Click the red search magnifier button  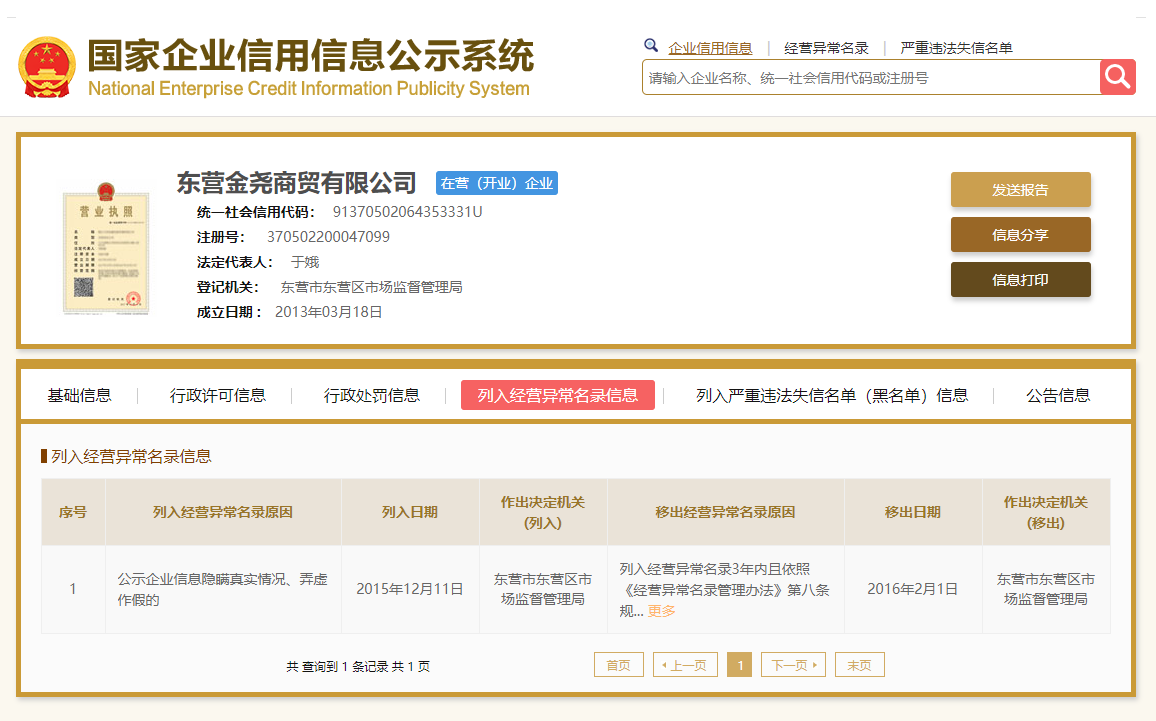pos(1118,77)
